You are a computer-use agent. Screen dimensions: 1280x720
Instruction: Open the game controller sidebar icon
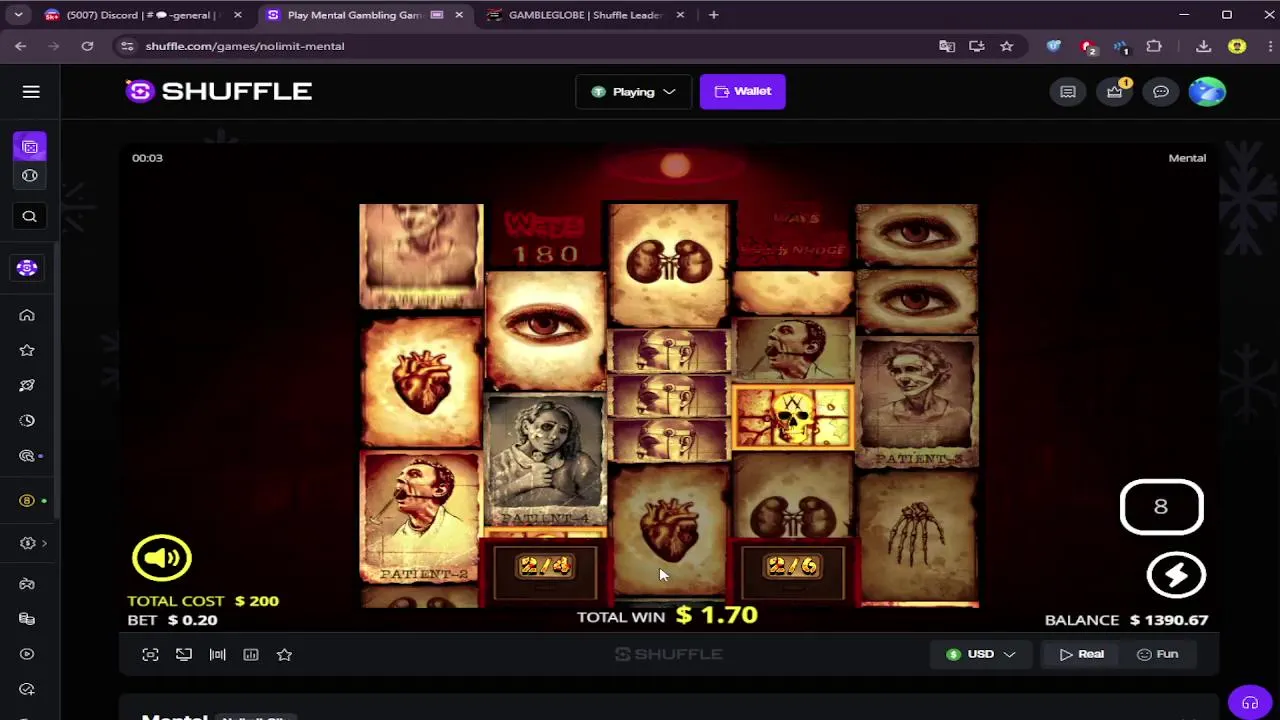pyautogui.click(x=27, y=584)
